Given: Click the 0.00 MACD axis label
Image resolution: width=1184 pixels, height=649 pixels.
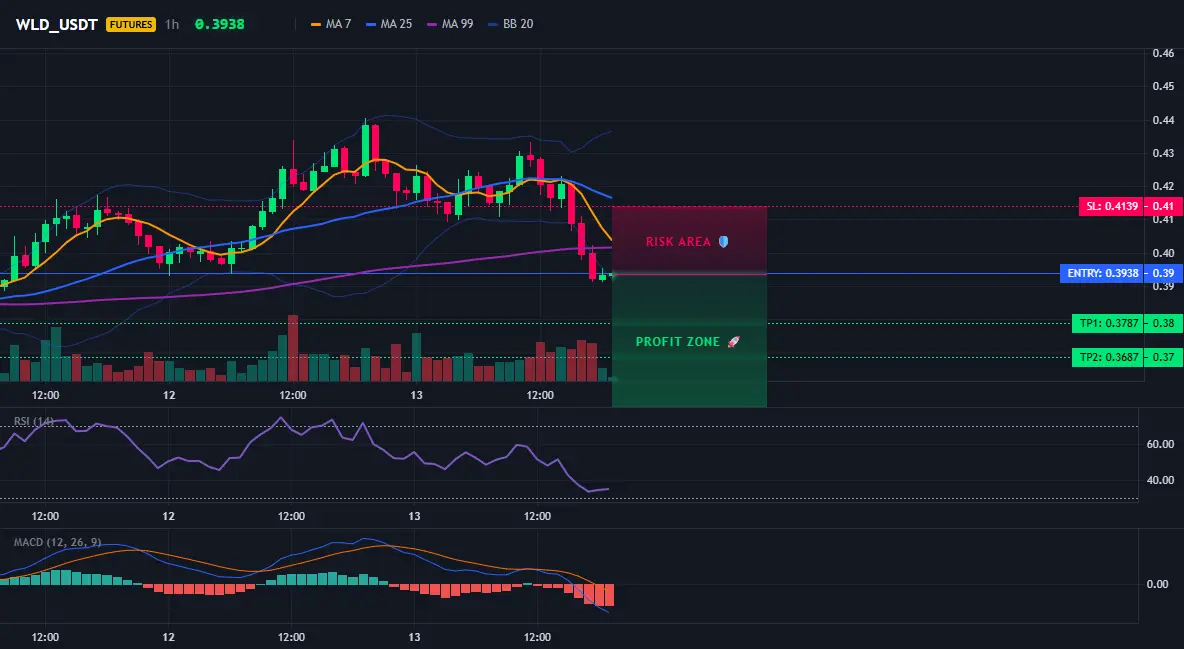Looking at the screenshot, I should (x=1158, y=584).
